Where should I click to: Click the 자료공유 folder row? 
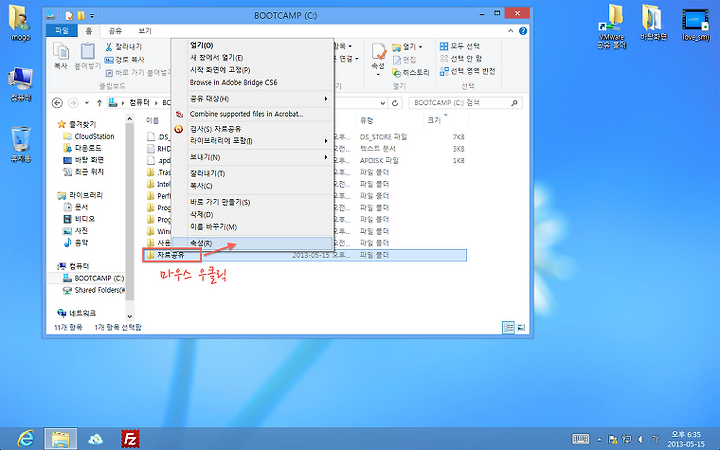305,255
